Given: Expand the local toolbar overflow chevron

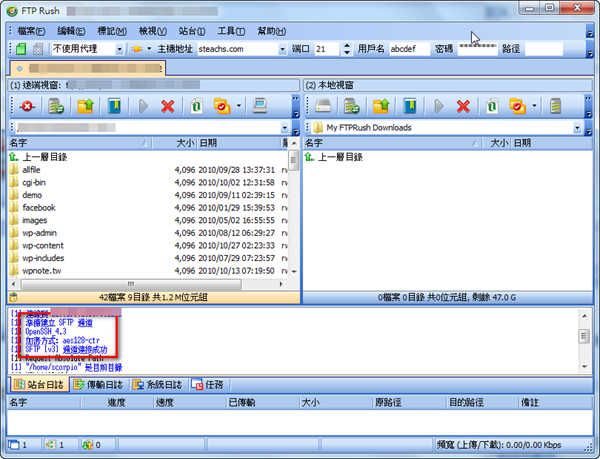Looking at the screenshot, I should 588,106.
